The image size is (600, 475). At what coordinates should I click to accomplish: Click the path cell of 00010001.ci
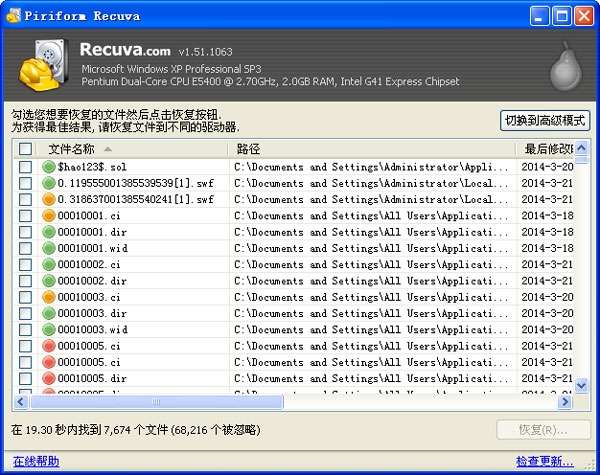point(371,215)
